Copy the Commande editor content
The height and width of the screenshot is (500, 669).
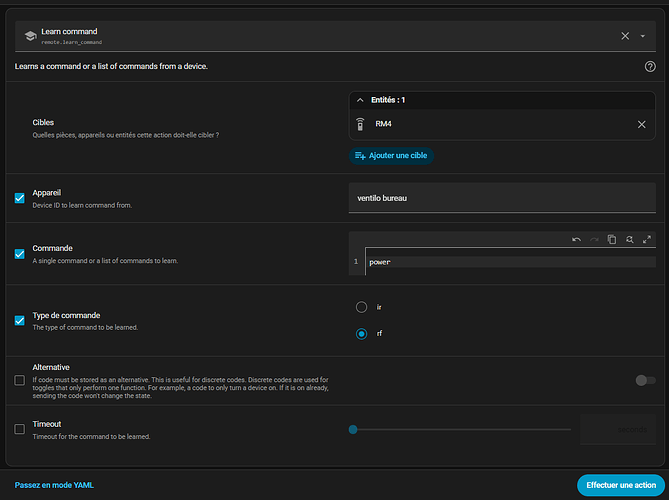click(x=611, y=239)
